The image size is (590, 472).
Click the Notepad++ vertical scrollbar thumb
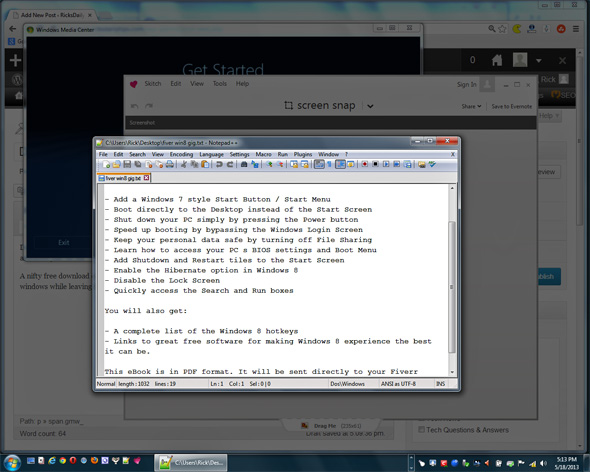[452, 287]
